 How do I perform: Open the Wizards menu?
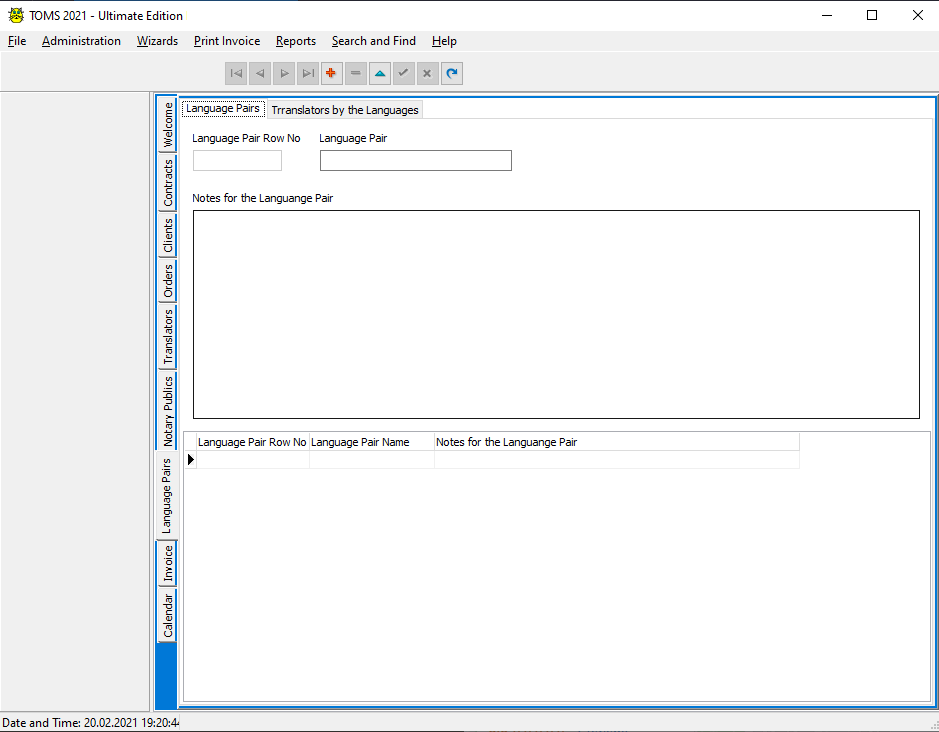[x=157, y=41]
